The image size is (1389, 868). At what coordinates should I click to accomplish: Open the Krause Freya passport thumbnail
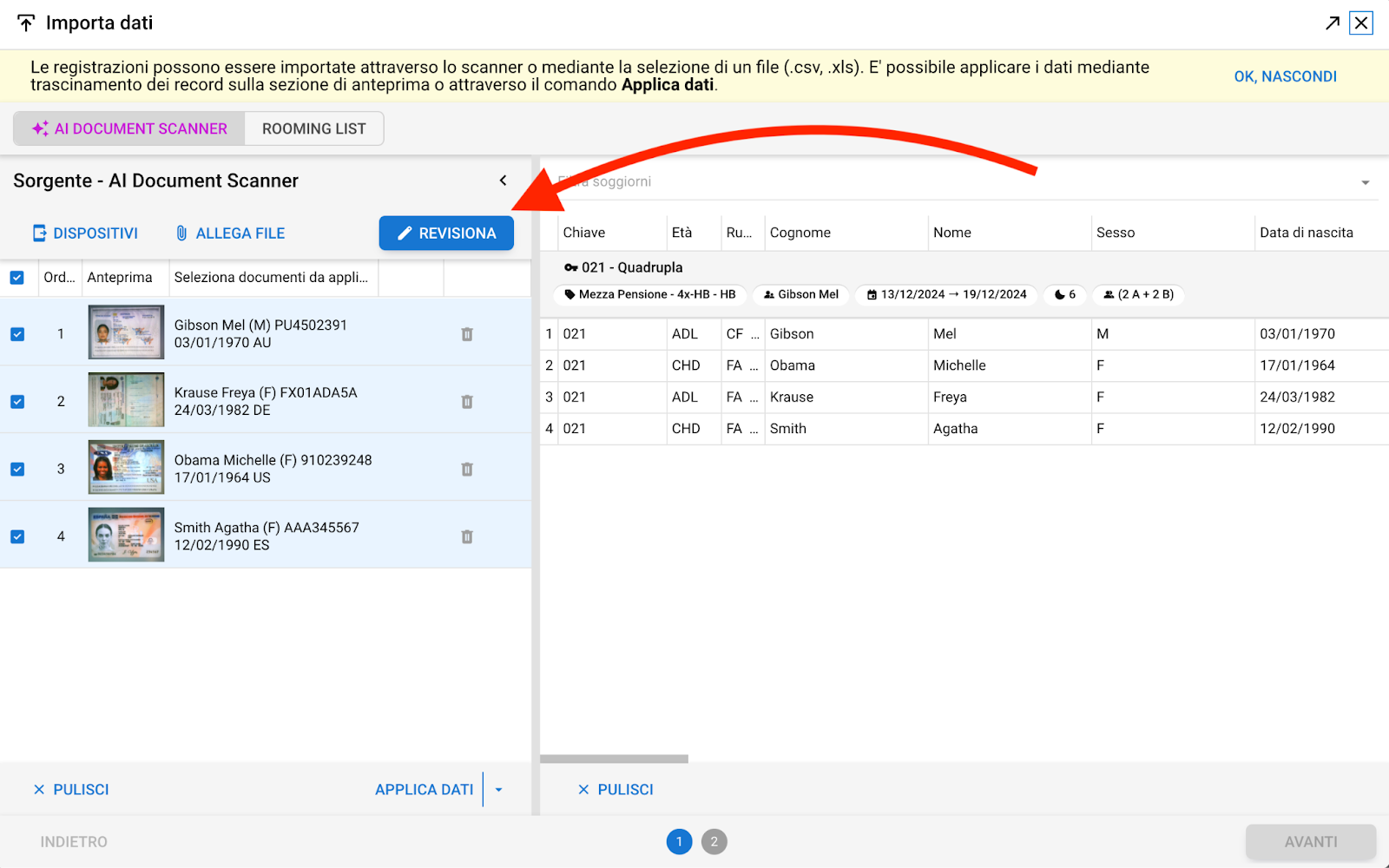click(x=126, y=400)
